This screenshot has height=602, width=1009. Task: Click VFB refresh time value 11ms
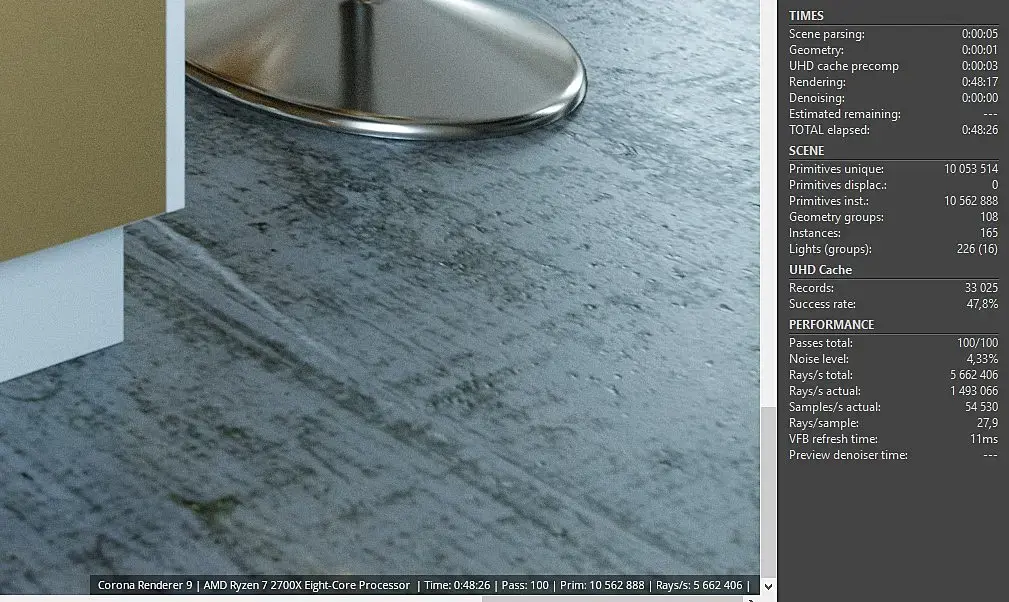(x=984, y=439)
